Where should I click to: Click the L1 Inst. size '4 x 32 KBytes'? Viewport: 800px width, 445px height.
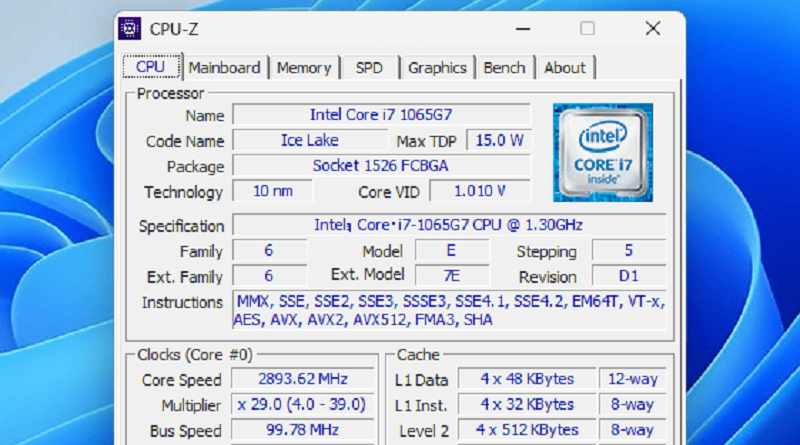[x=527, y=405]
